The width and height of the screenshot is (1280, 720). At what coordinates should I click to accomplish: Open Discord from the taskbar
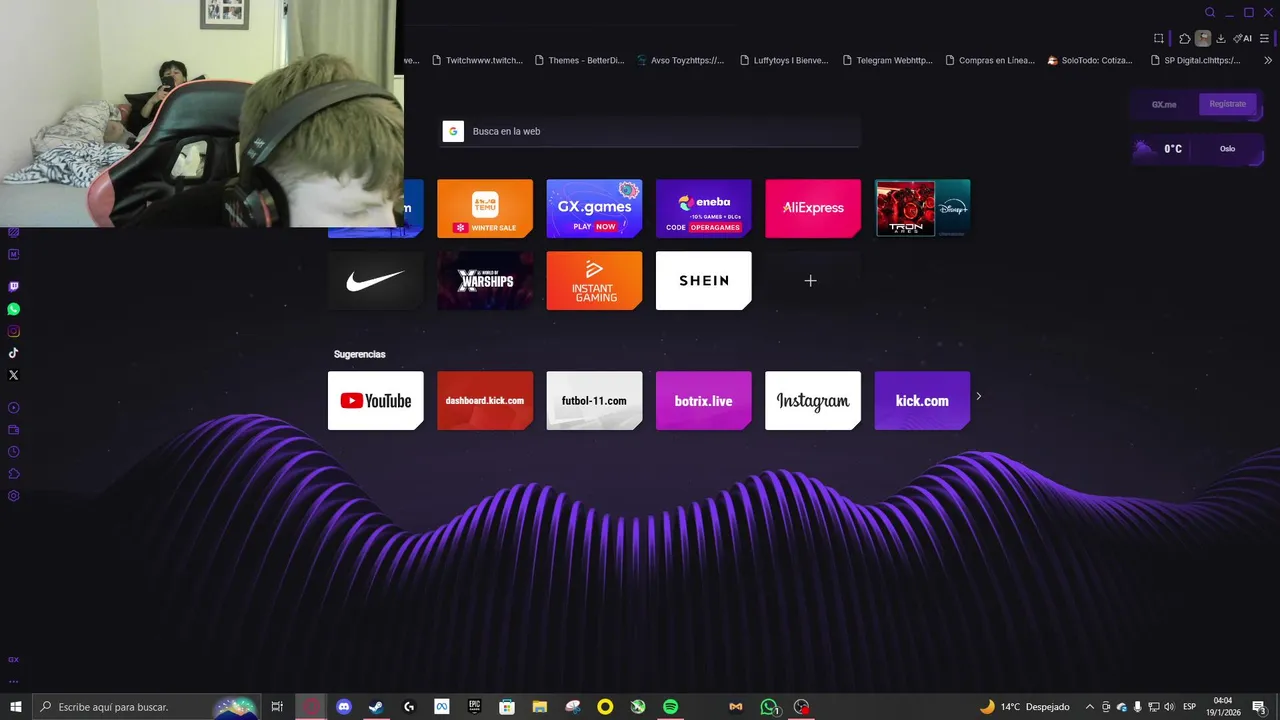point(344,707)
